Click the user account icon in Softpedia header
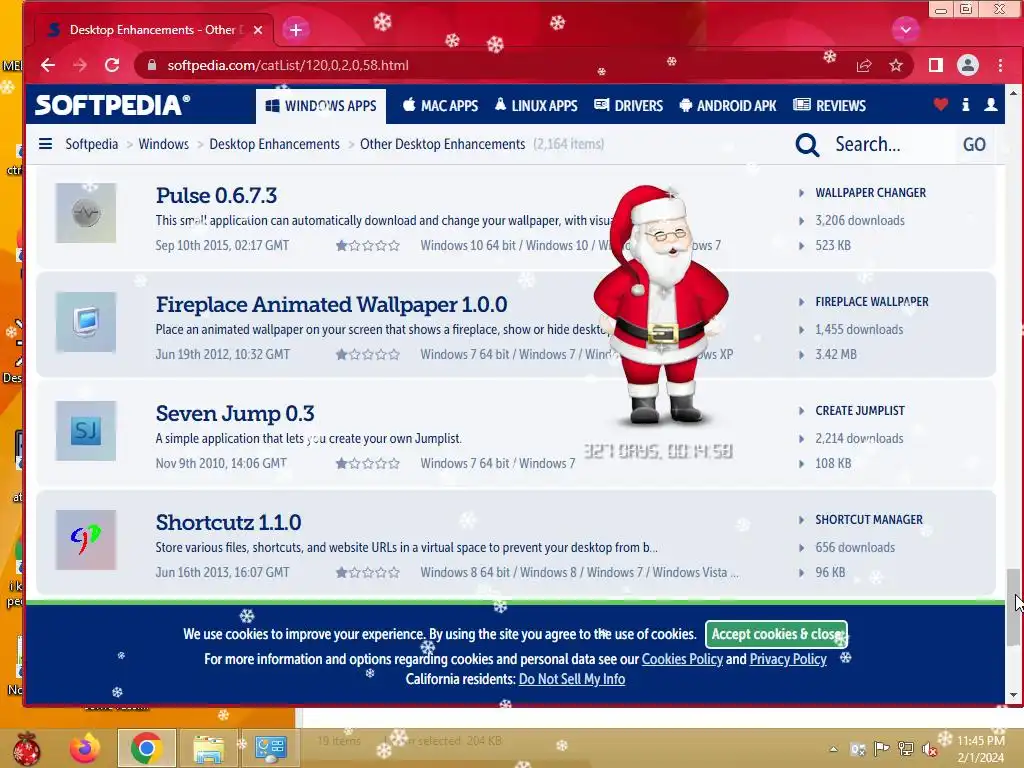Screen dimensions: 1024x768 pyautogui.click(x=991, y=104)
